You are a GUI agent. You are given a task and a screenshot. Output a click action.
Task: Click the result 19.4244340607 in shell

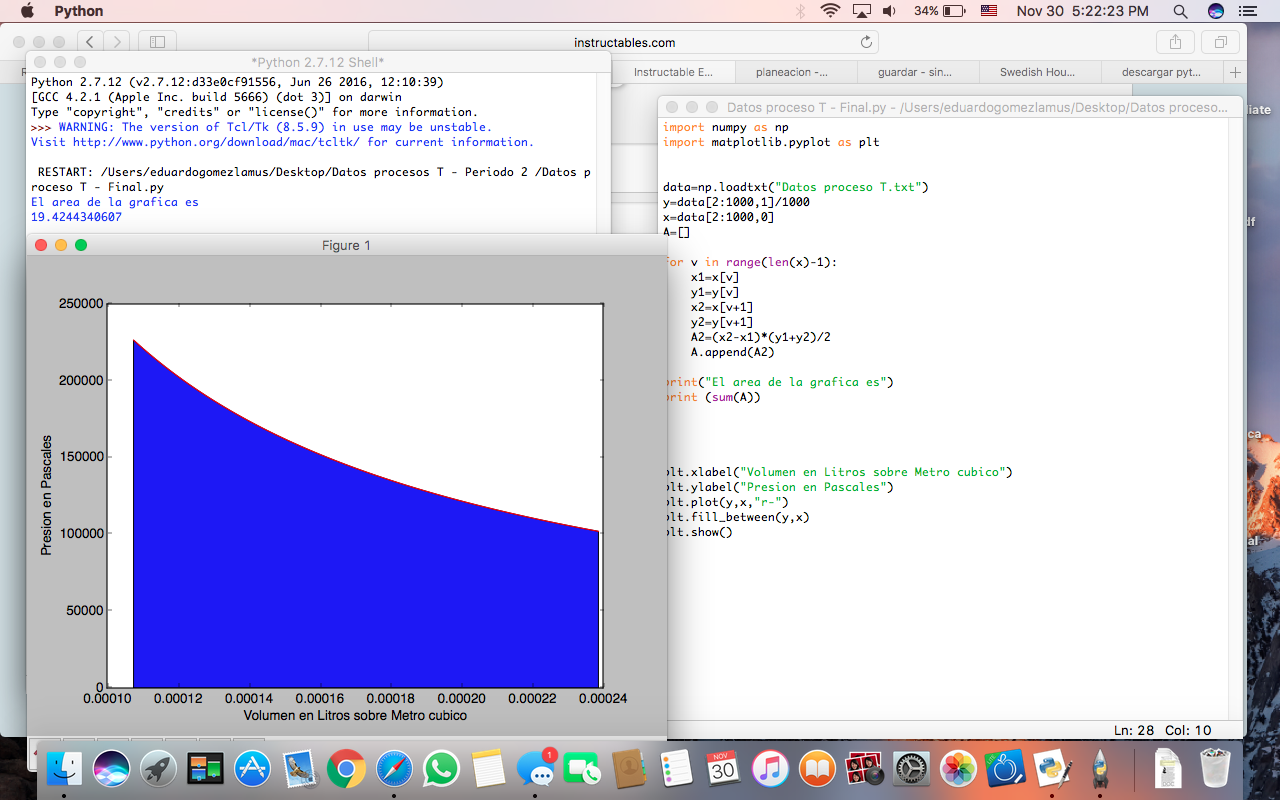click(76, 217)
